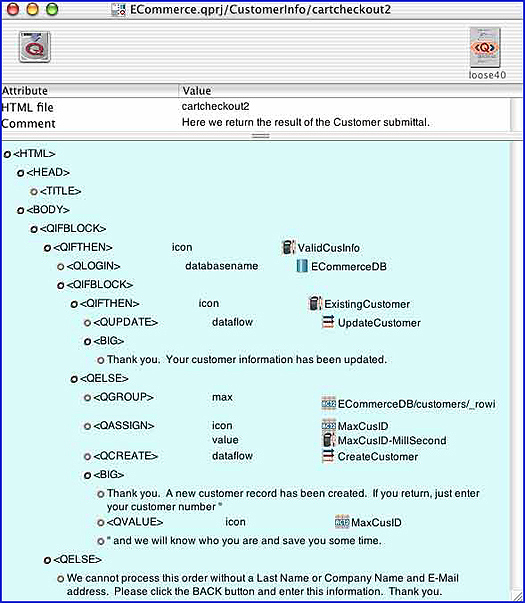The width and height of the screenshot is (525, 603).
Task: Select the ExistingCustomer expression icon
Action: [x=315, y=303]
